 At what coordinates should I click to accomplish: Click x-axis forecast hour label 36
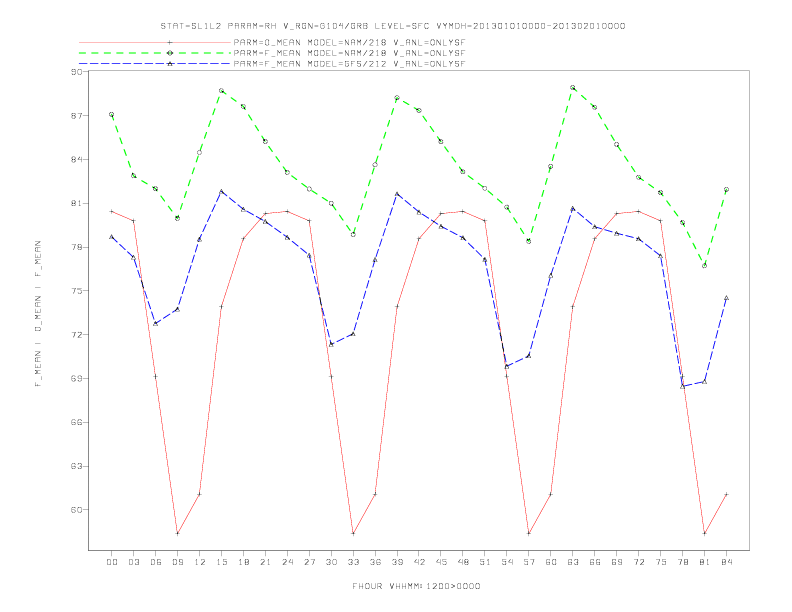[x=375, y=562]
